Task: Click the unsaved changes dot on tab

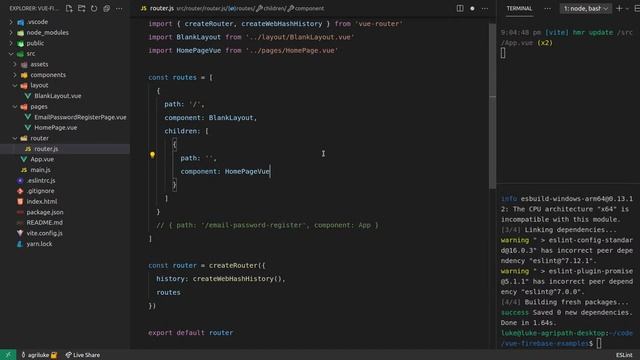Action: click(472, 8)
